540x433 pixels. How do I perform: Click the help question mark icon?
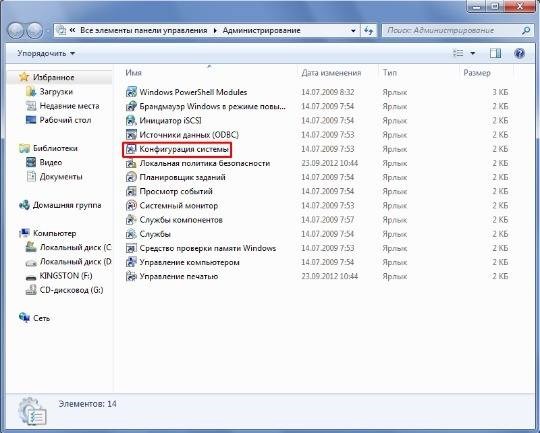519,53
